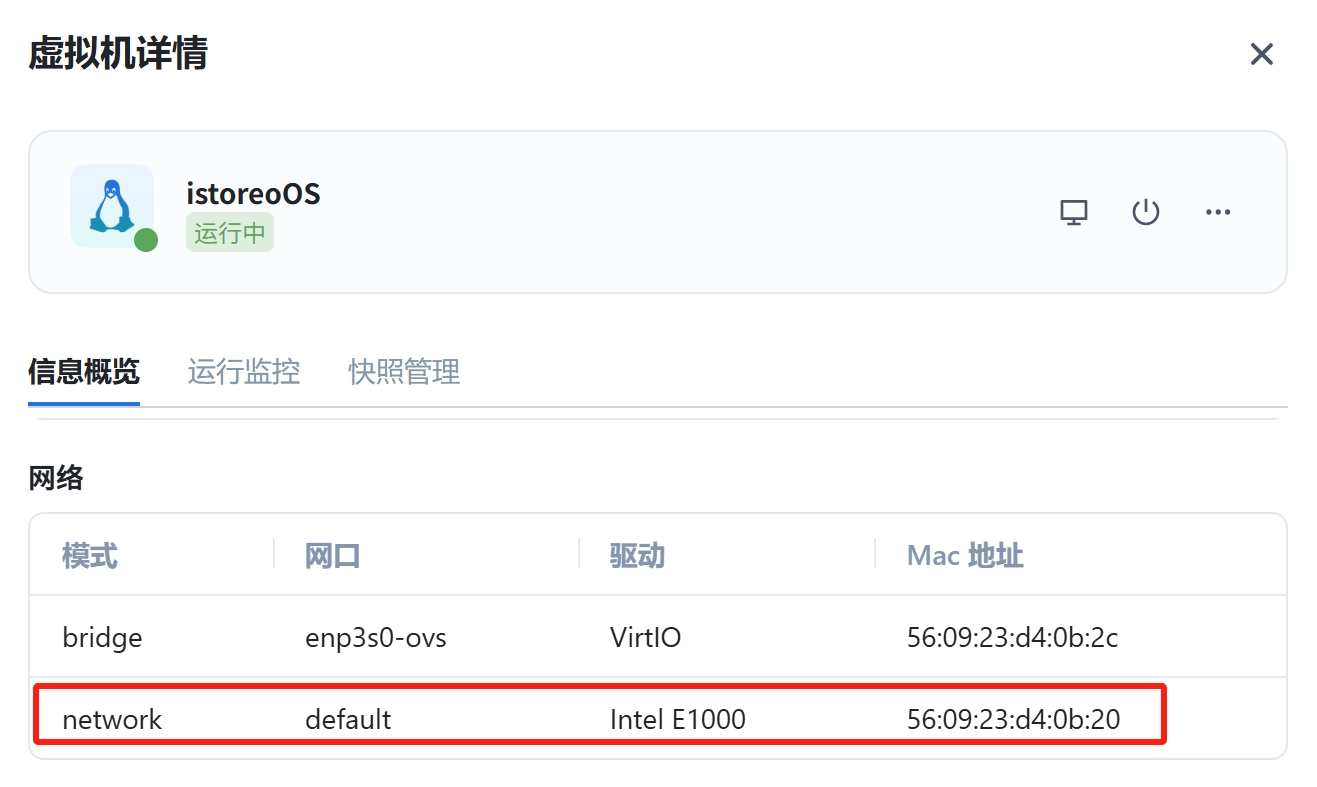Switch to the 运行监控 tab
The width and height of the screenshot is (1317, 787).
click(x=244, y=372)
